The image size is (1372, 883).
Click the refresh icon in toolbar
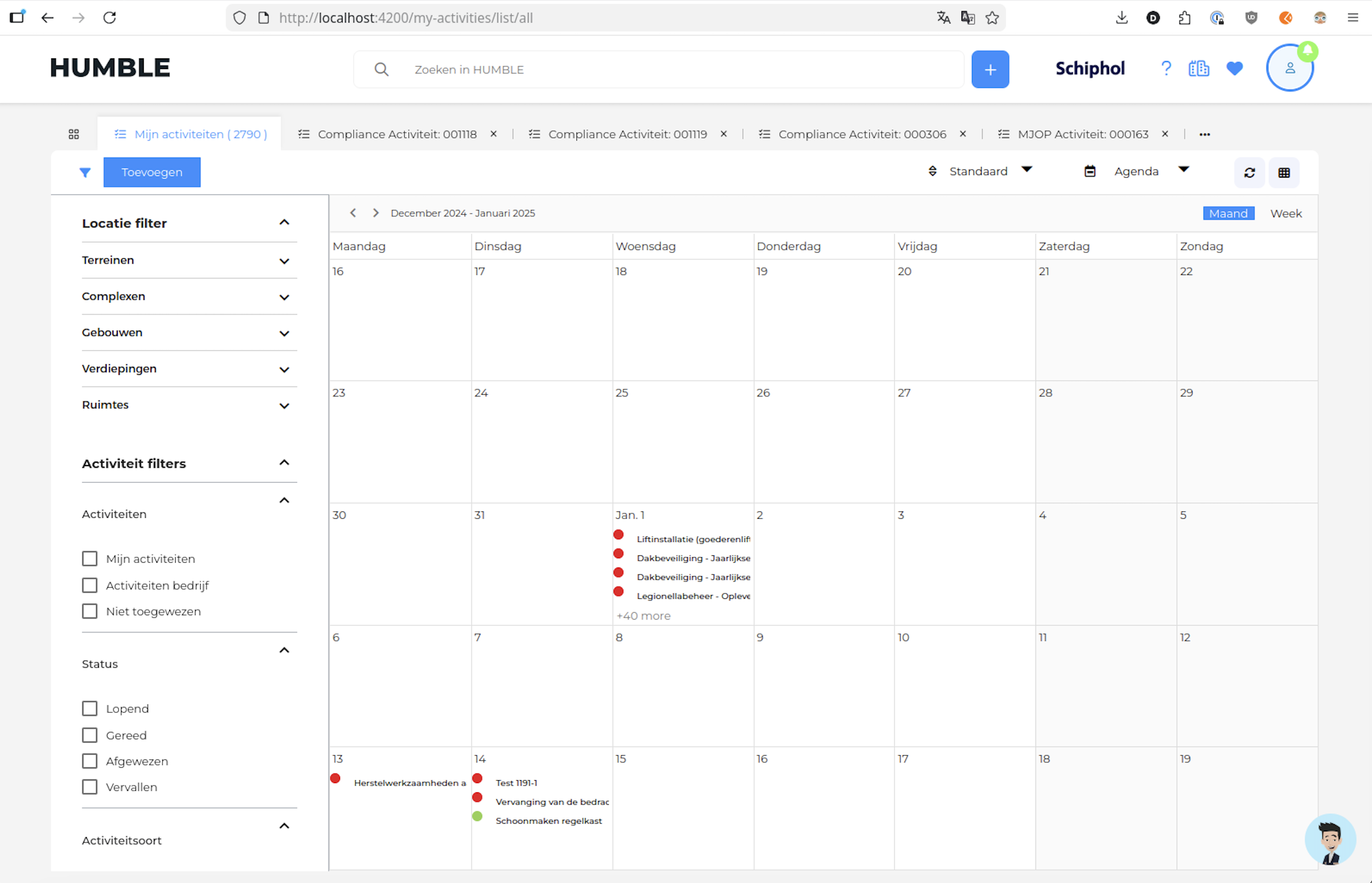(1249, 173)
